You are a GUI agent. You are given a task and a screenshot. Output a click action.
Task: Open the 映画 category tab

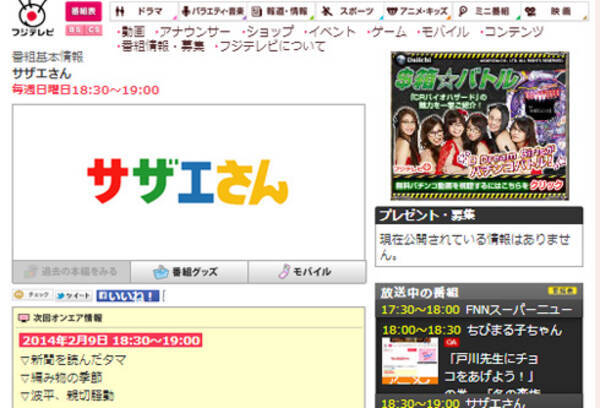point(554,11)
